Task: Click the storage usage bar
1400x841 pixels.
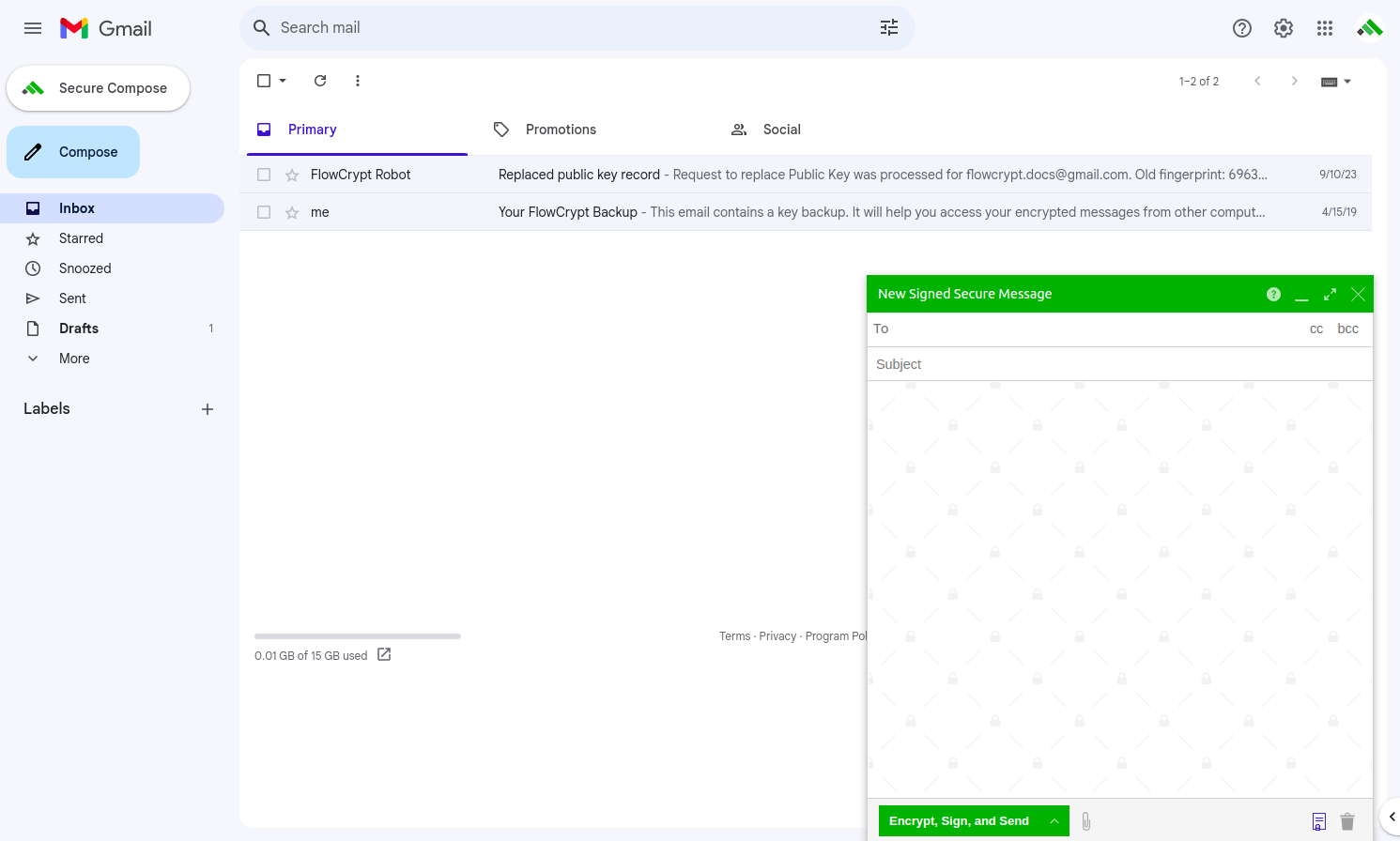Action: tap(358, 636)
